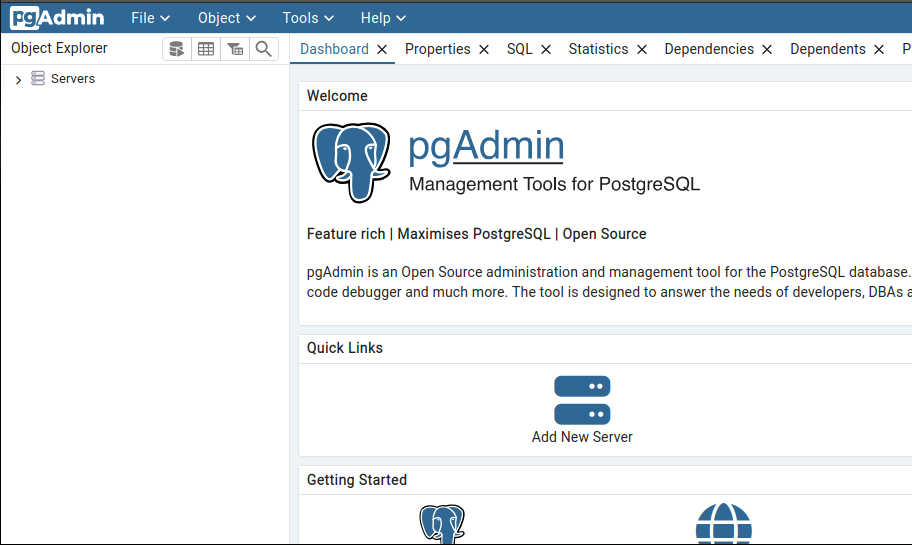This screenshot has height=545, width=912.
Task: Open the Help menu
Action: click(383, 18)
